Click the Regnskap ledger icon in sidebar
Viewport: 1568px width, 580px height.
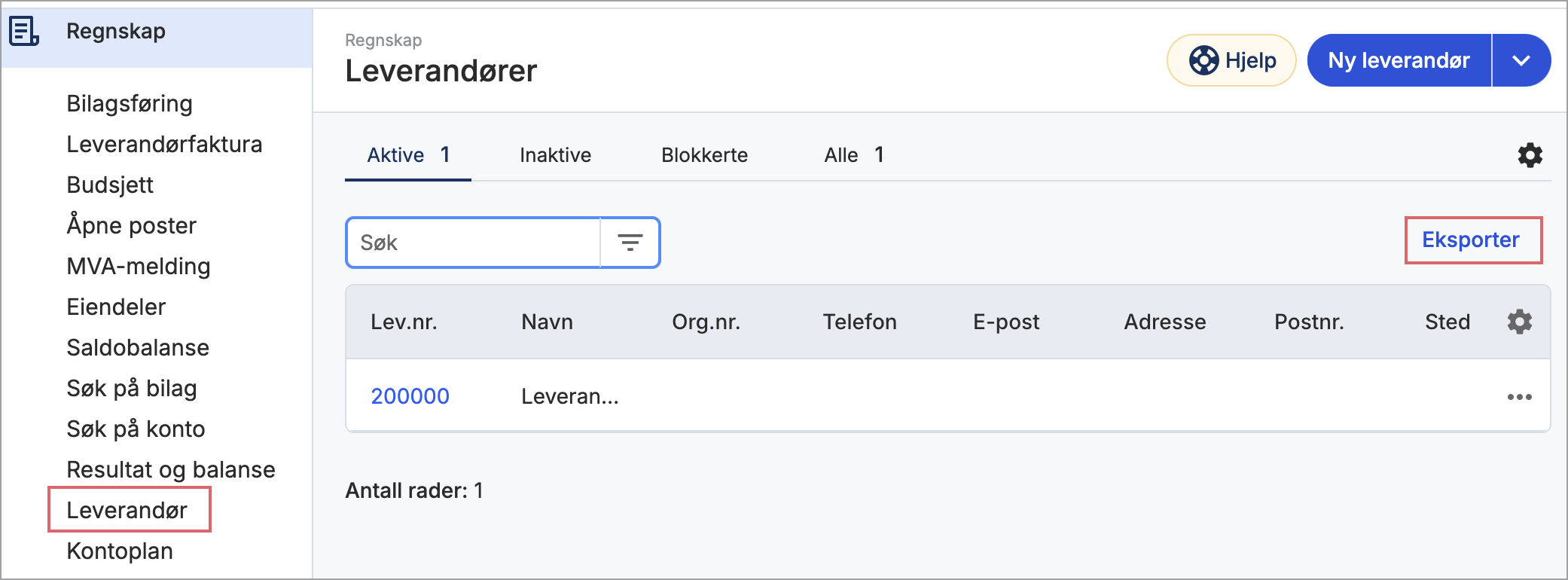(x=24, y=32)
